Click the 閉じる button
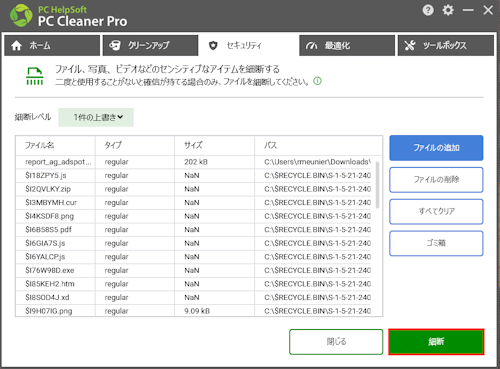The width and height of the screenshot is (500, 369). pyautogui.click(x=336, y=342)
